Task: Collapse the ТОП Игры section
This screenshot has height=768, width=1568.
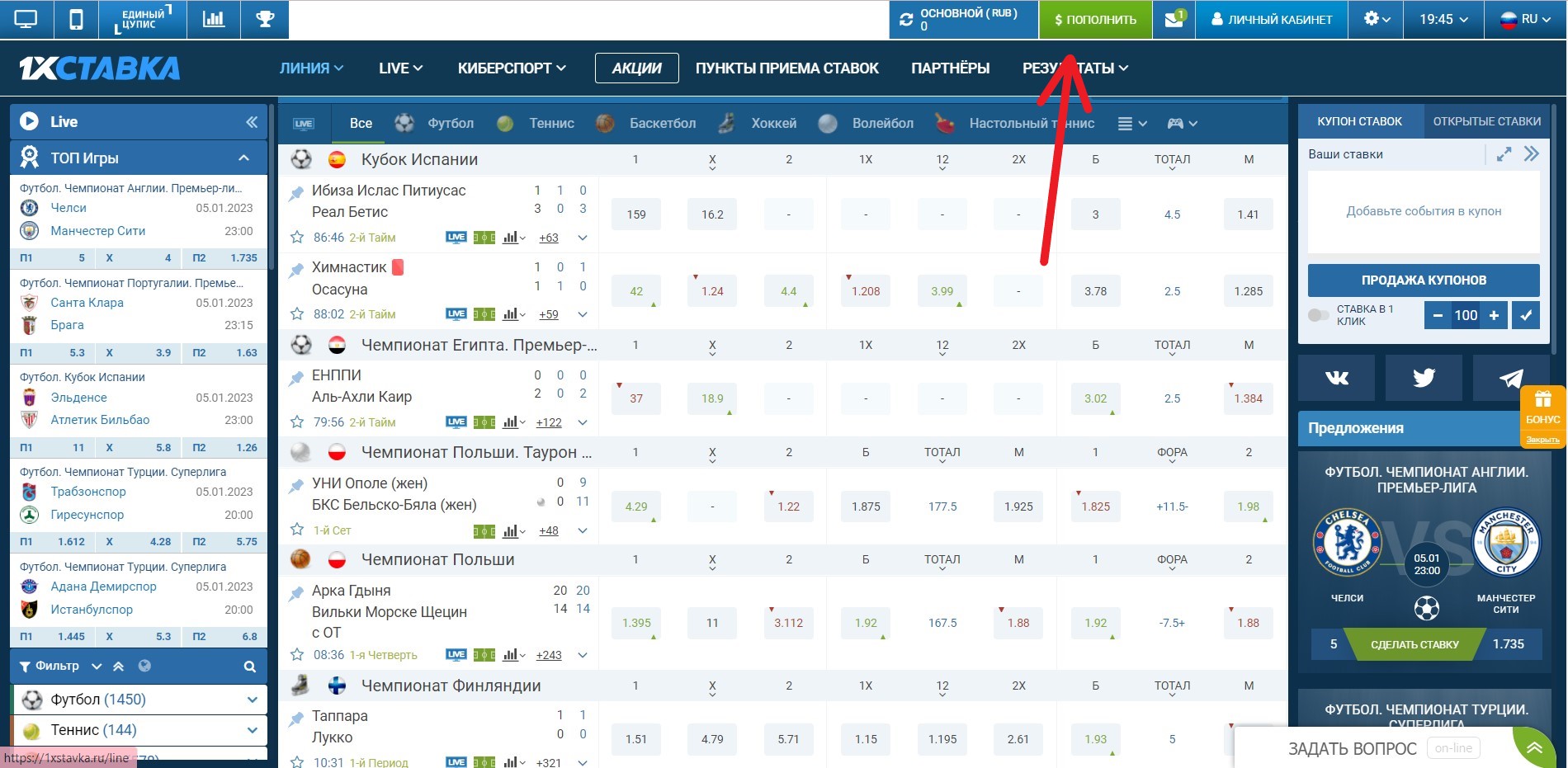Action: tap(243, 158)
